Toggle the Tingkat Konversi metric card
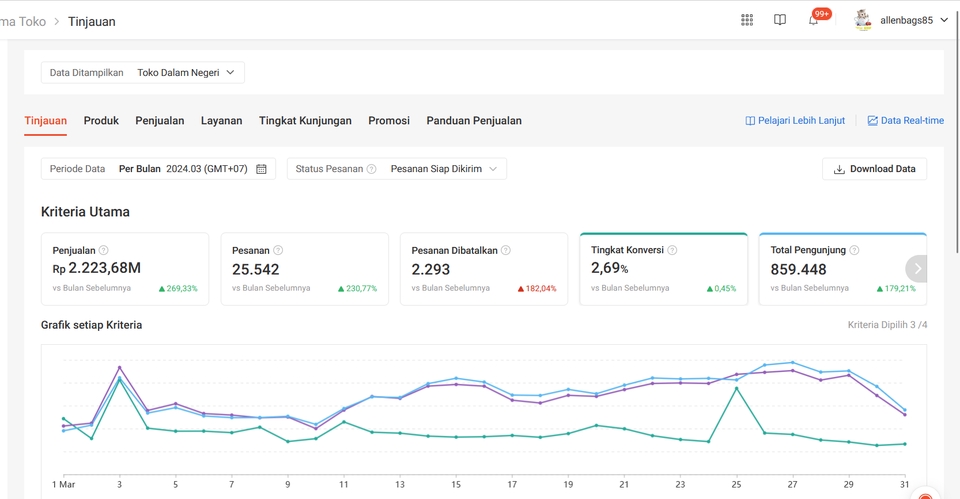 663,269
